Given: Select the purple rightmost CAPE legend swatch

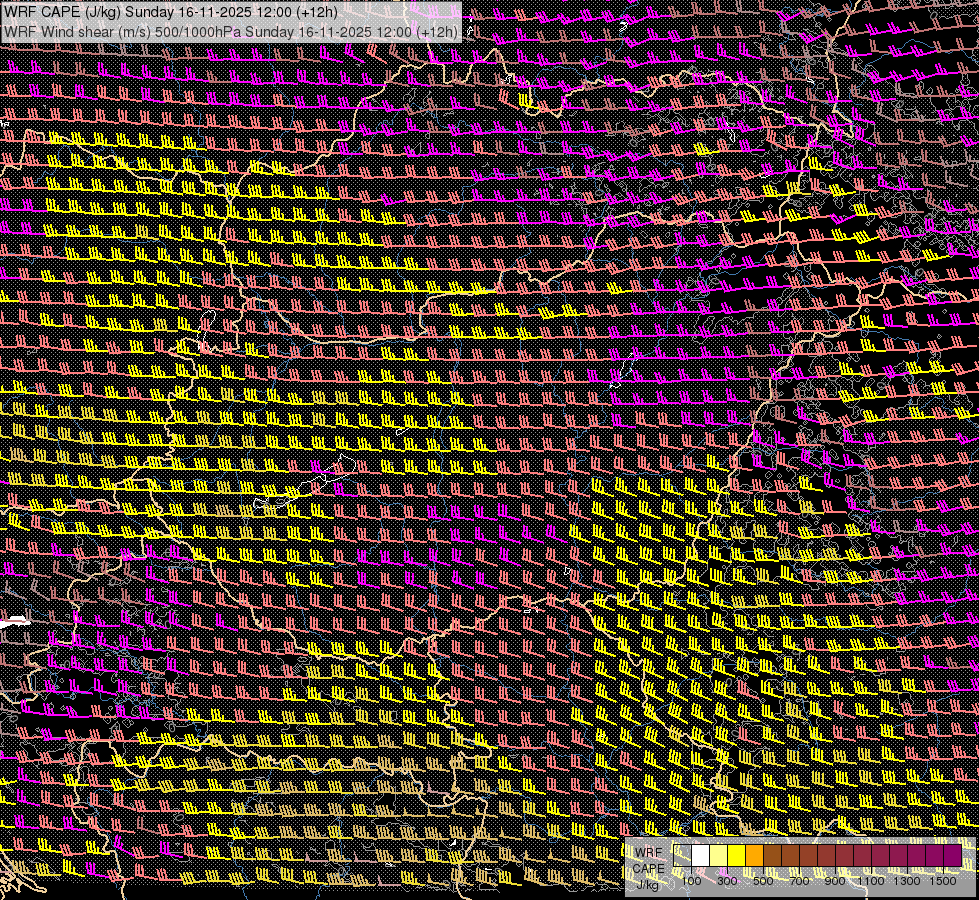Looking at the screenshot, I should (952, 856).
